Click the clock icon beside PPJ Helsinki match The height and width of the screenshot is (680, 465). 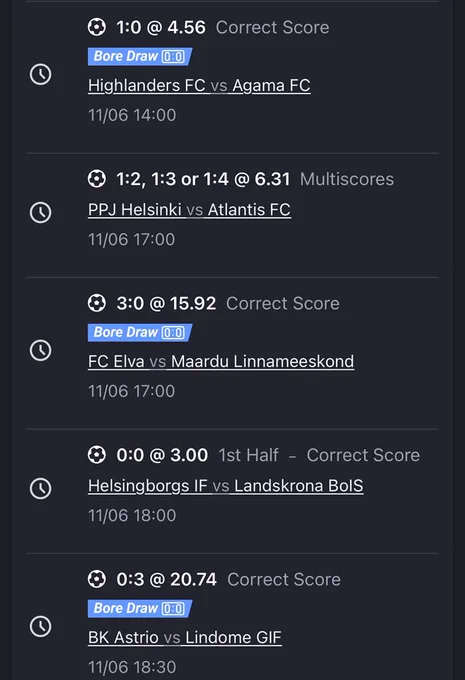[x=40, y=212]
